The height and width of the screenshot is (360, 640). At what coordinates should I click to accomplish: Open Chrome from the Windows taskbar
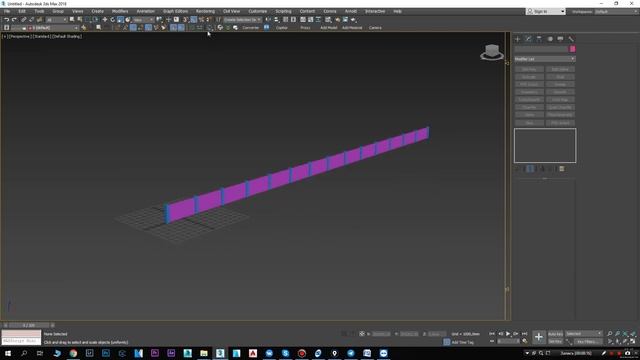pyautogui.click(x=73, y=353)
